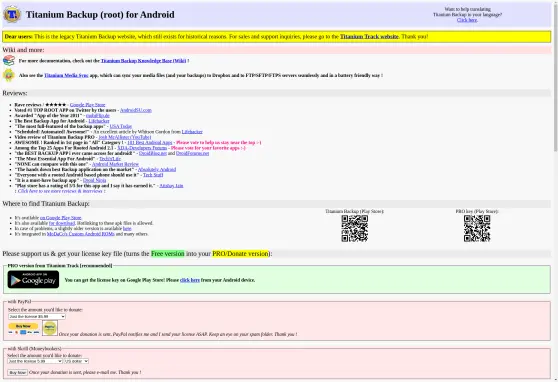This screenshot has height=382, width=558.
Task: Click the Skrill Buy Now button
Action: coord(17,372)
